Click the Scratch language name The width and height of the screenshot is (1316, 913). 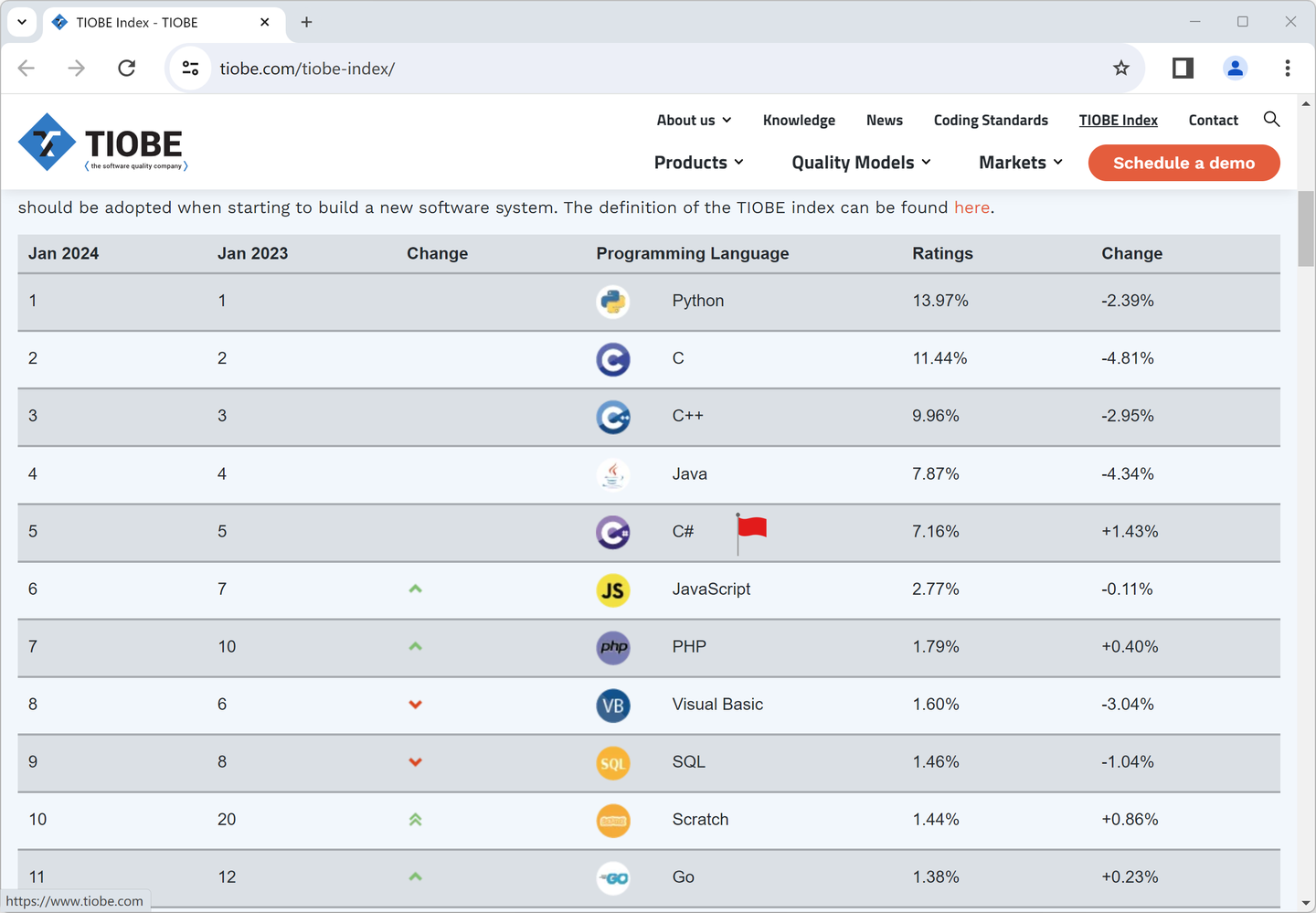(700, 820)
